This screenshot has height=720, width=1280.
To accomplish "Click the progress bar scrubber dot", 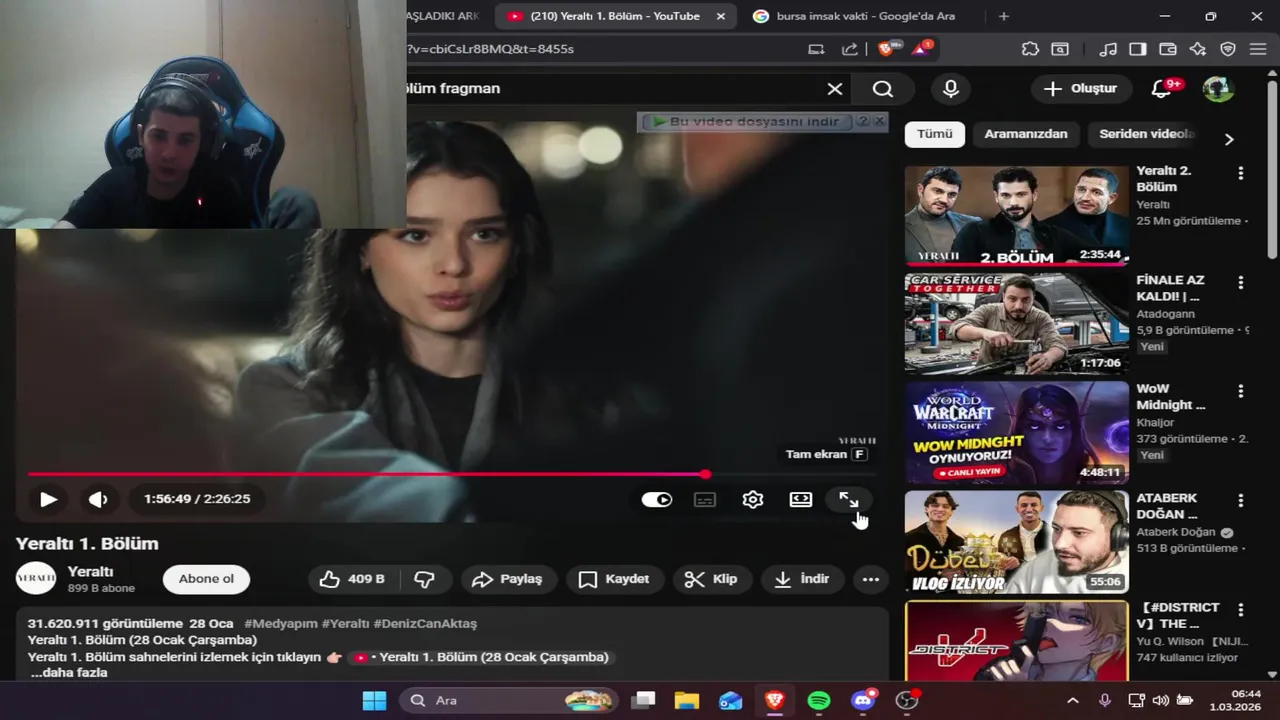I will tap(706, 474).
